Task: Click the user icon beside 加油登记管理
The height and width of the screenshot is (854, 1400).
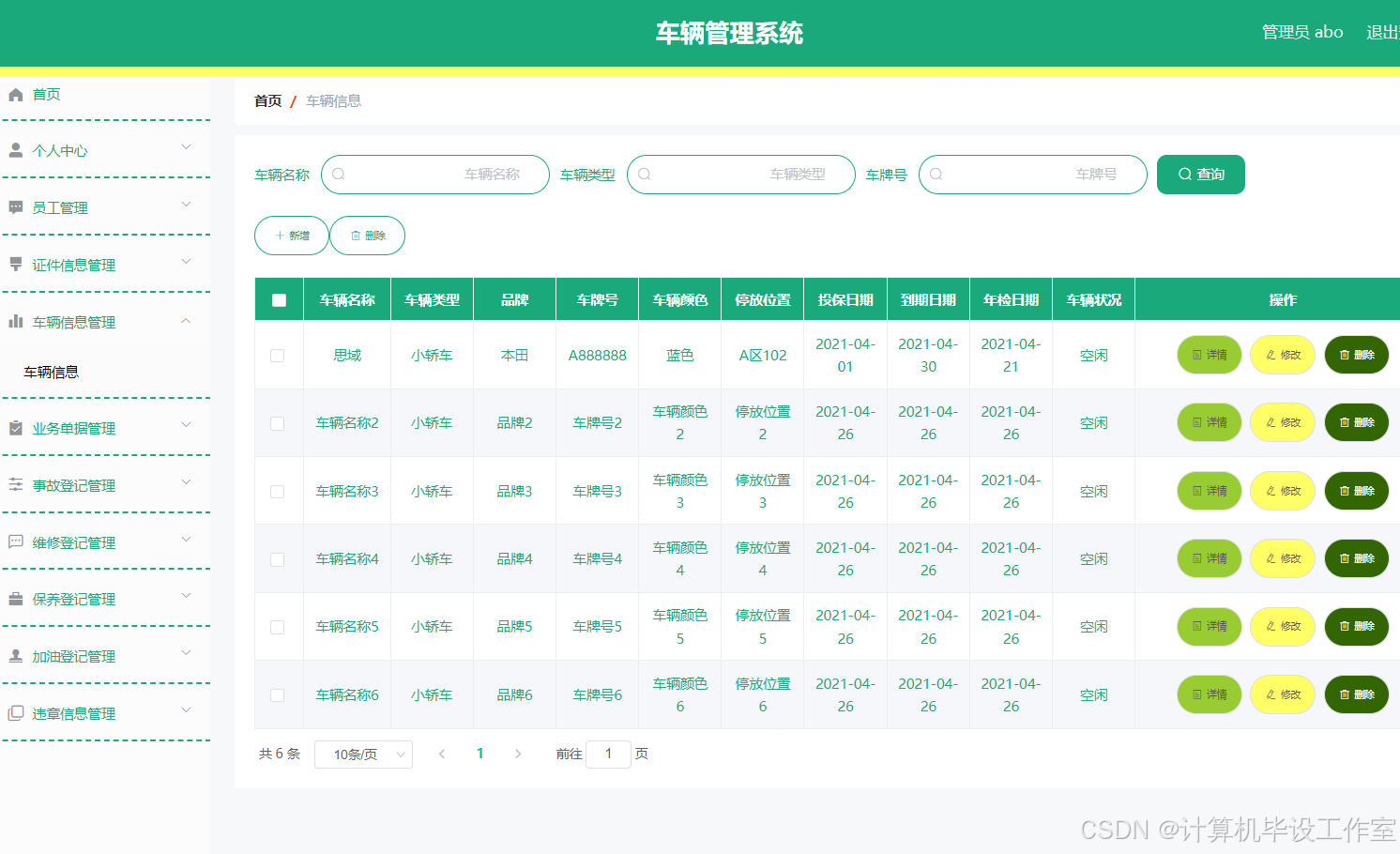Action: point(16,656)
